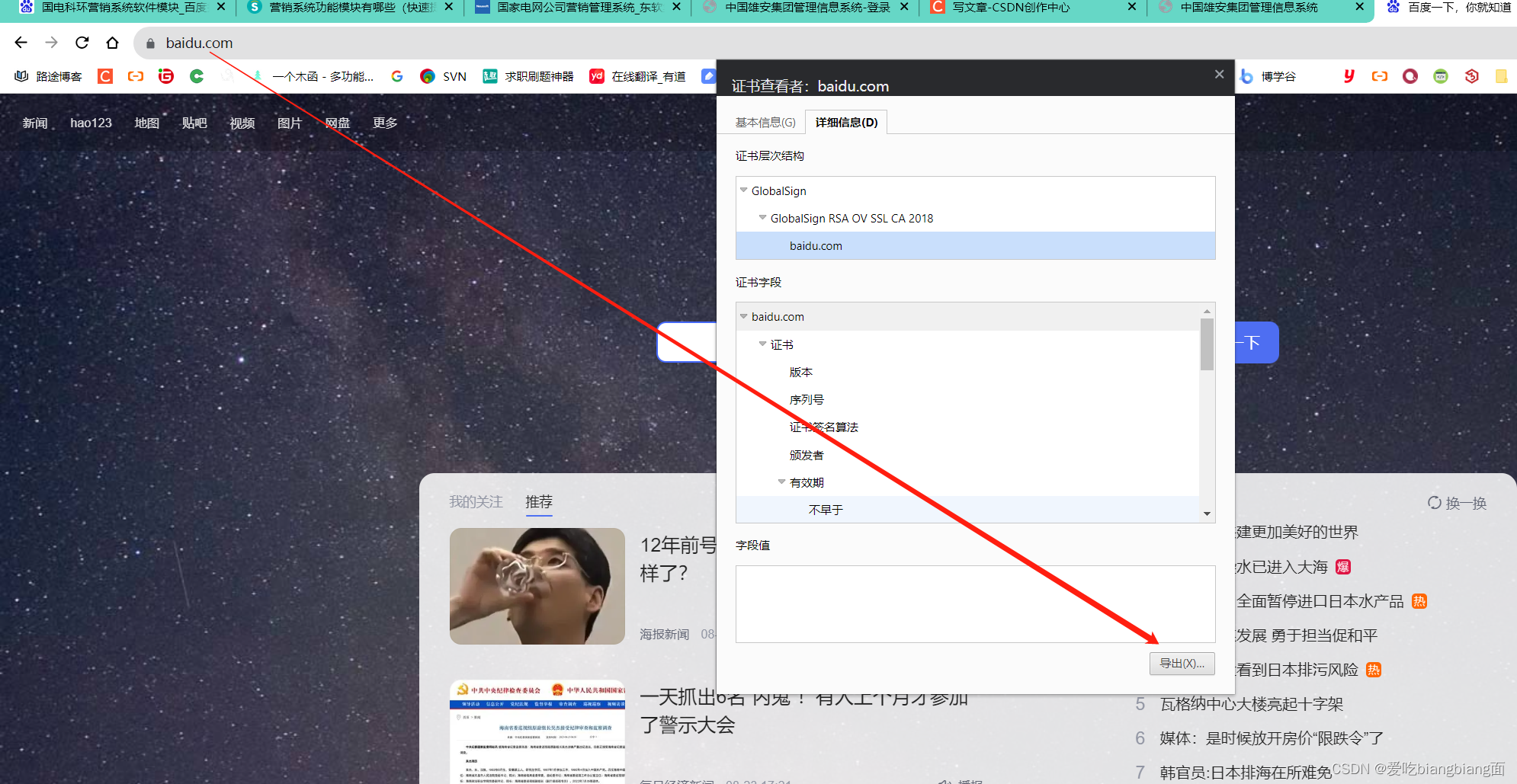Screen dimensions: 1517x784
Task: Open the SVN bookmark
Action: (444, 76)
